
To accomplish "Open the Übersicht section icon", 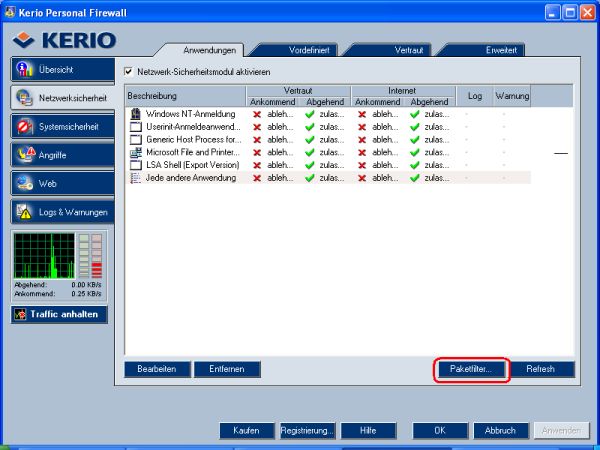I will (24, 69).
